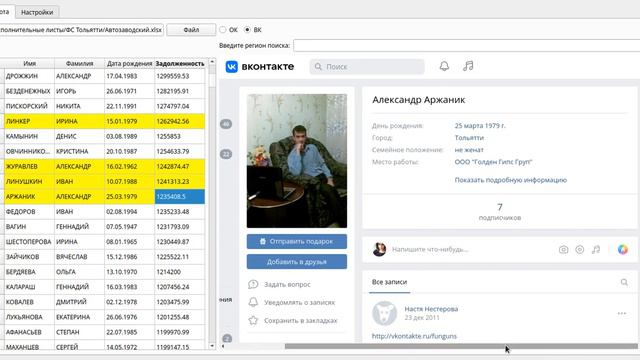Viewport: 640px width, 360px height.
Task: Click the table scrollbar up arrow
Action: point(212,62)
